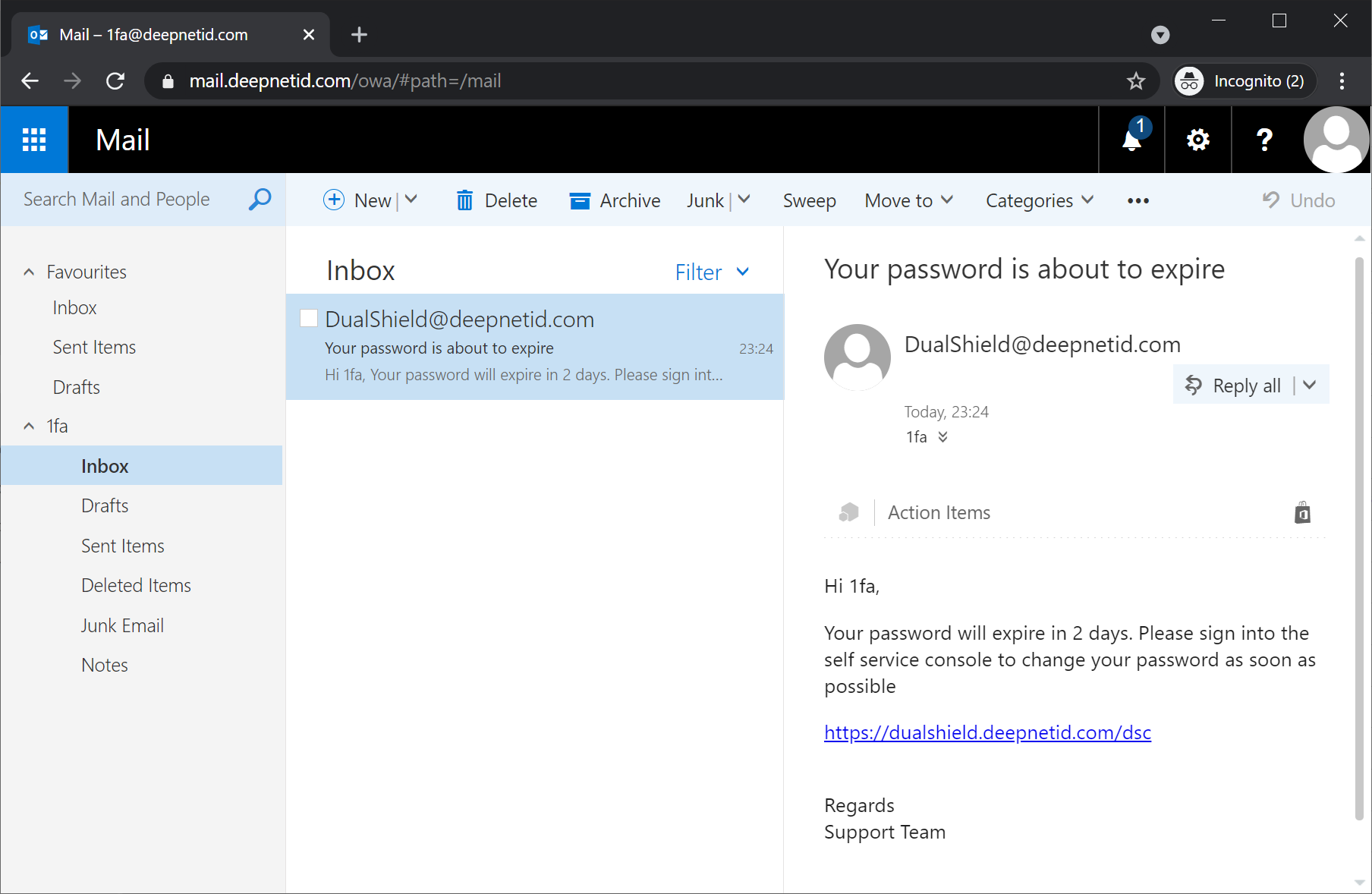Open the Junk Email folder

122,625
